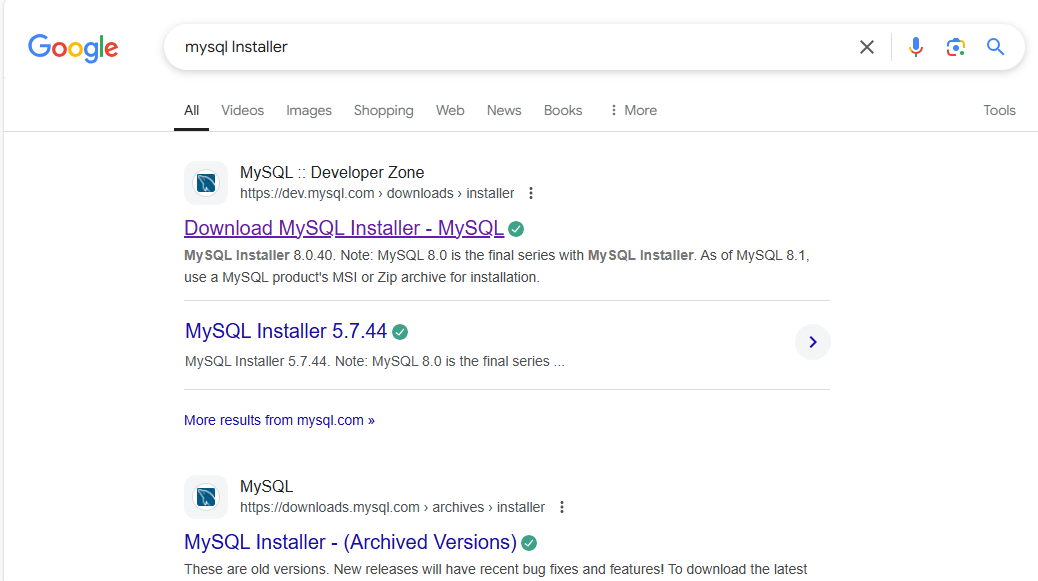Screen dimensions: 1038x581
Task: Run search with the magnifier icon
Action: [995, 47]
